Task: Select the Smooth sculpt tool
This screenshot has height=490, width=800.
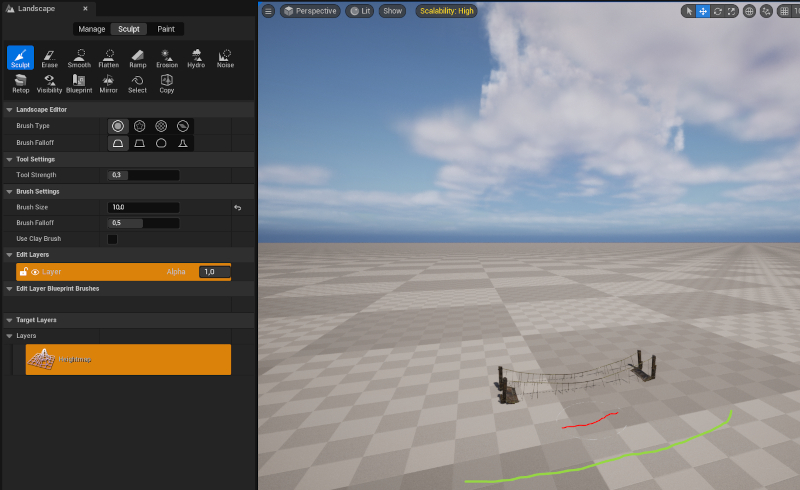Action: click(x=79, y=57)
